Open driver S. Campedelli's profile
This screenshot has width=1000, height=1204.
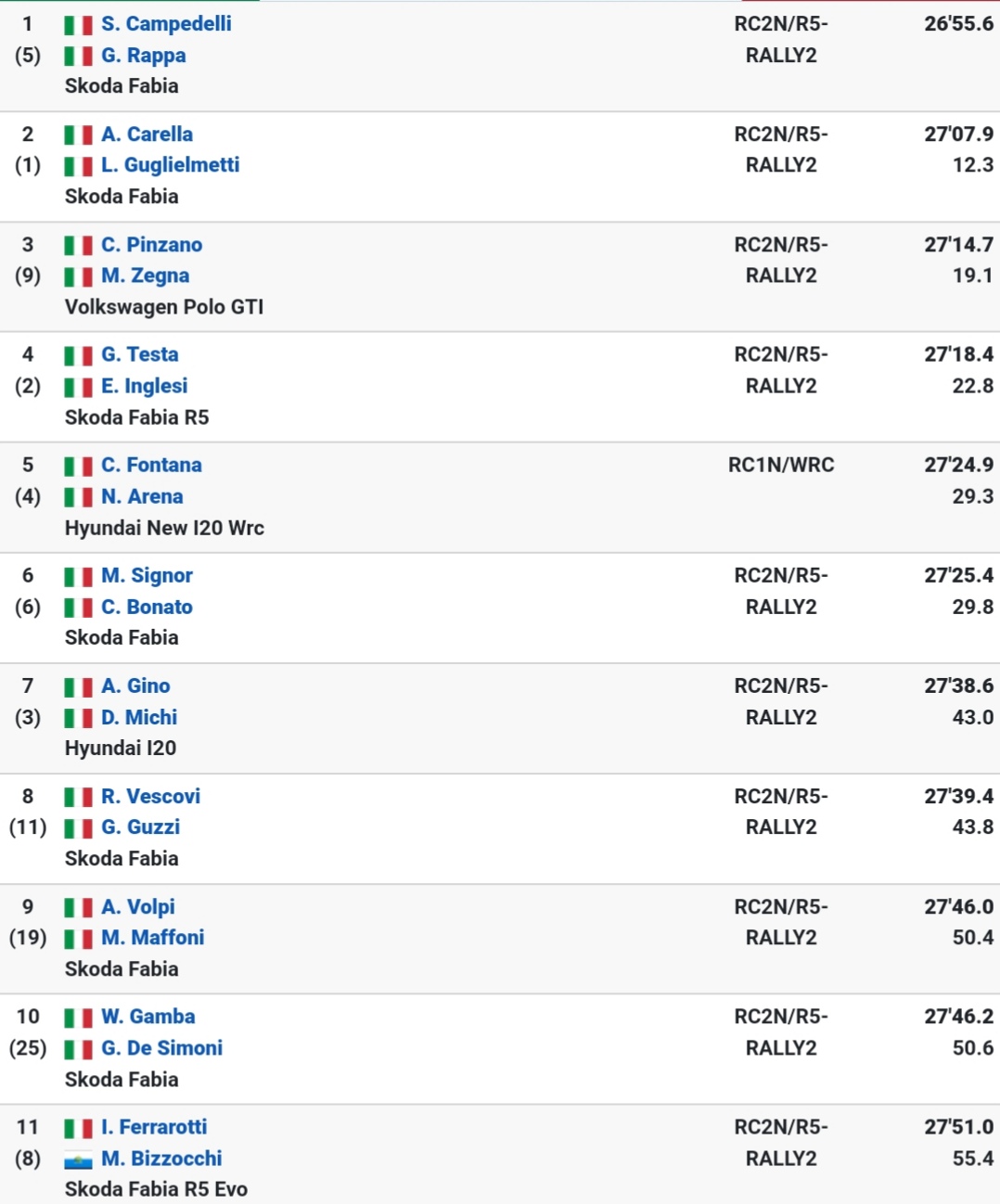coord(166,24)
